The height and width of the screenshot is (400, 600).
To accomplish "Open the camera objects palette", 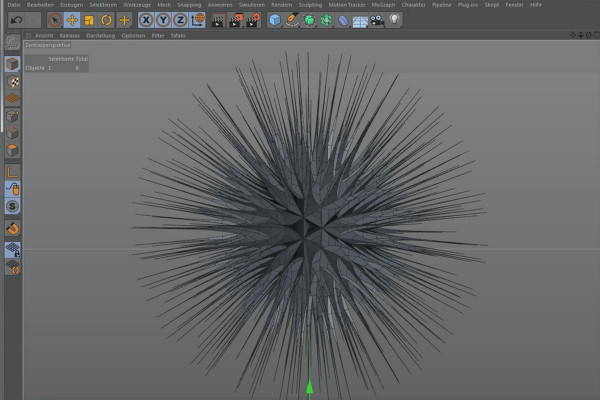I will pyautogui.click(x=377, y=20).
